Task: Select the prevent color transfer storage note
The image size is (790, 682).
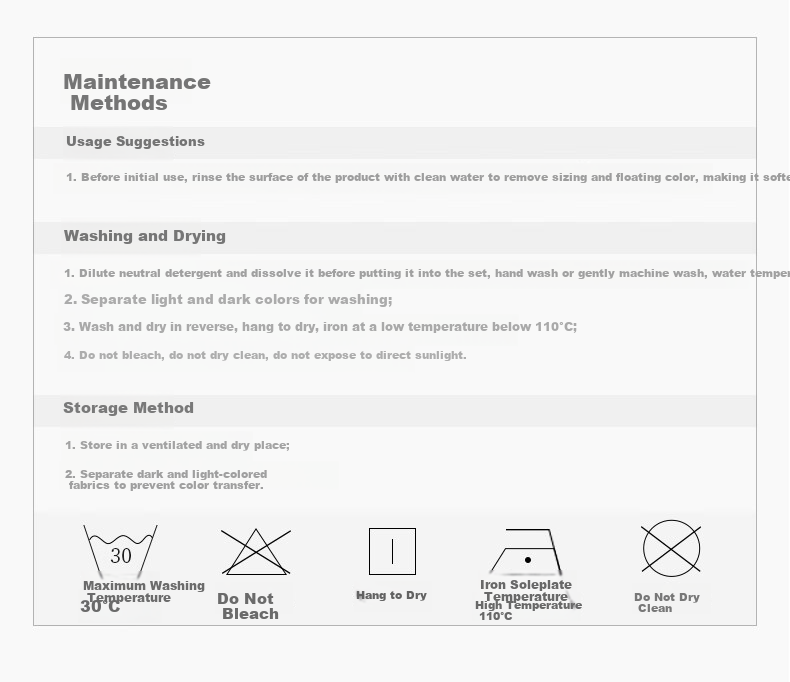Action: pyautogui.click(x=166, y=480)
